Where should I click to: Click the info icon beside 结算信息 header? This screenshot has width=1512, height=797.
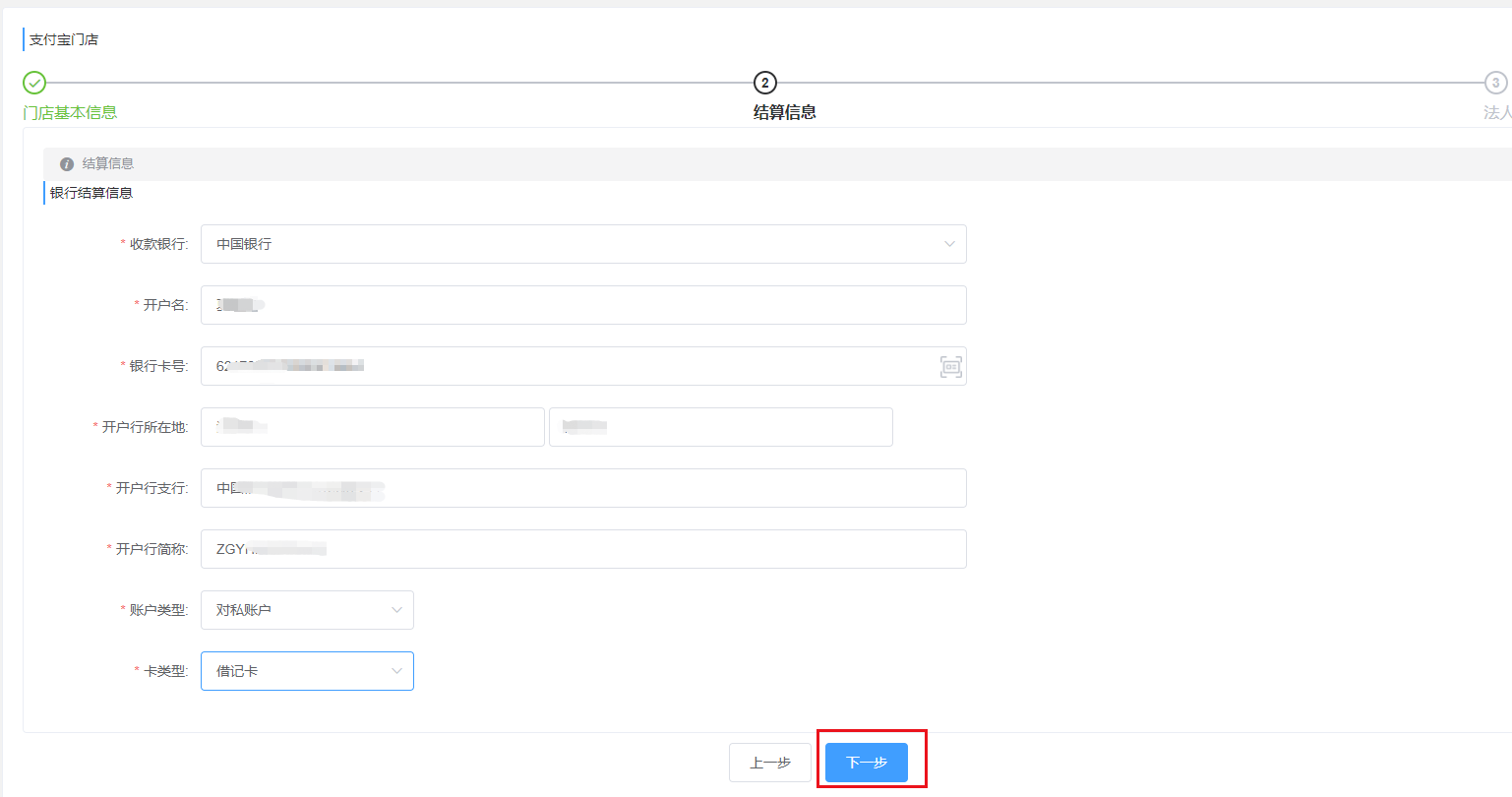[67, 164]
